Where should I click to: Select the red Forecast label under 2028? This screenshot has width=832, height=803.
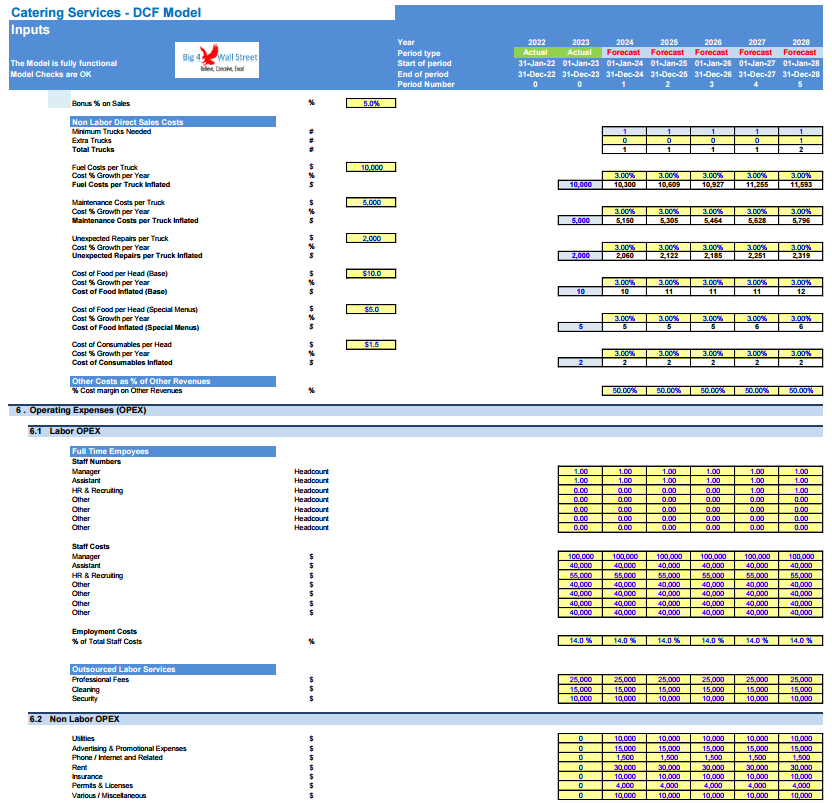[x=799, y=52]
